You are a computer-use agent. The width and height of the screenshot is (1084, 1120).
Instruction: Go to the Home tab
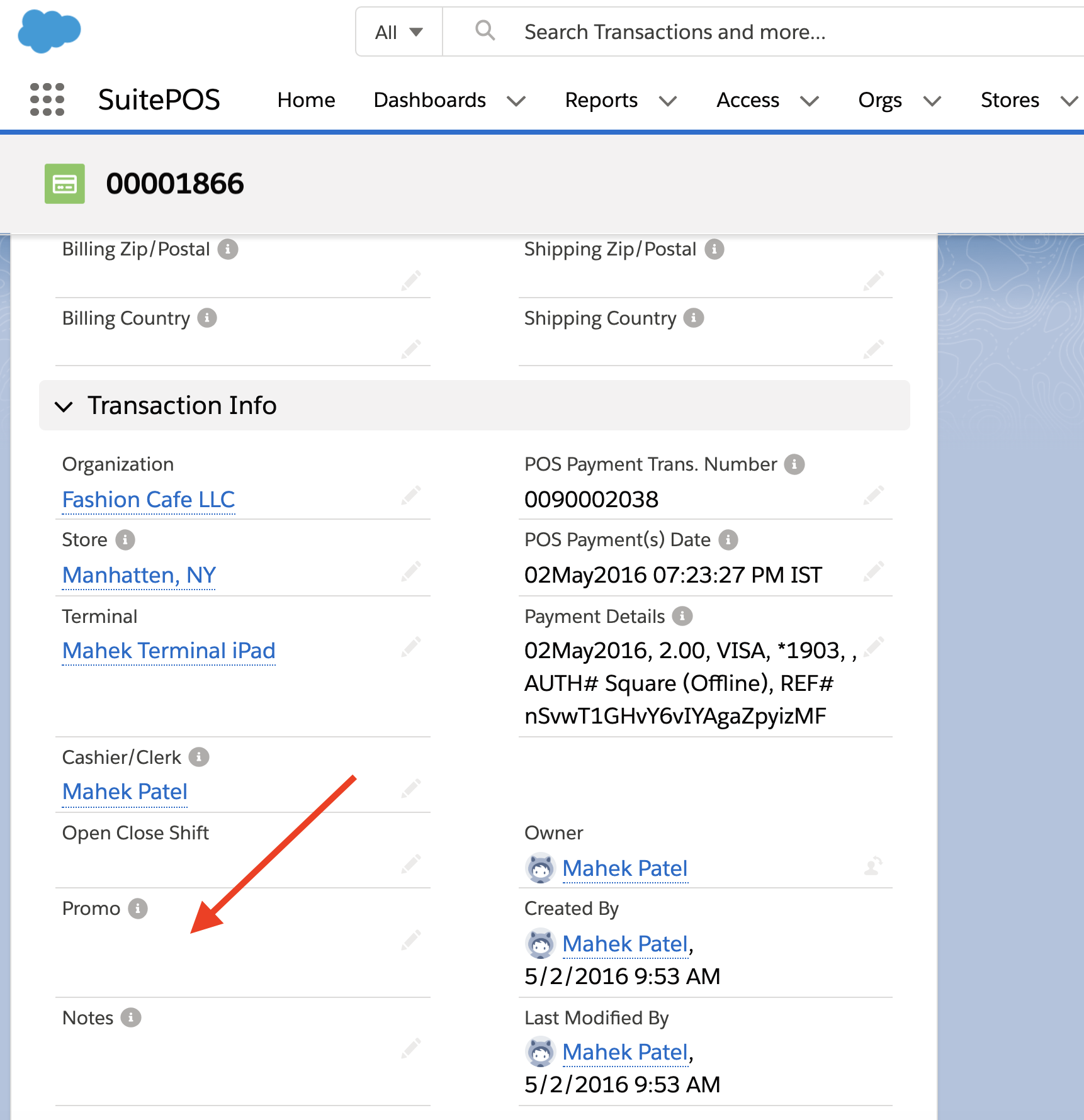pyautogui.click(x=307, y=100)
